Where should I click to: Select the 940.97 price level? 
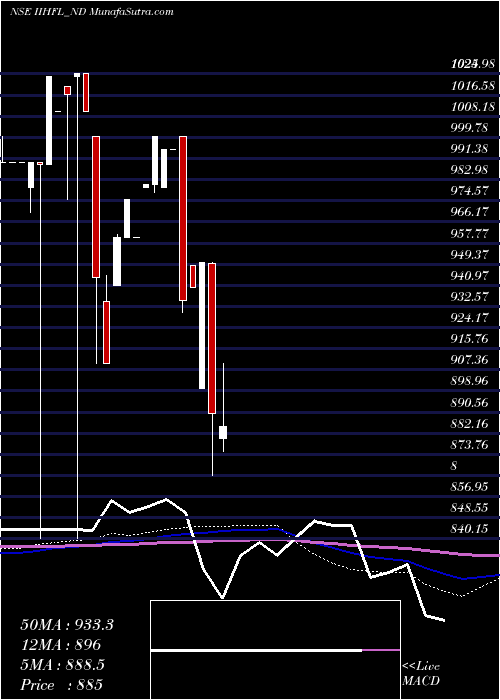469,276
